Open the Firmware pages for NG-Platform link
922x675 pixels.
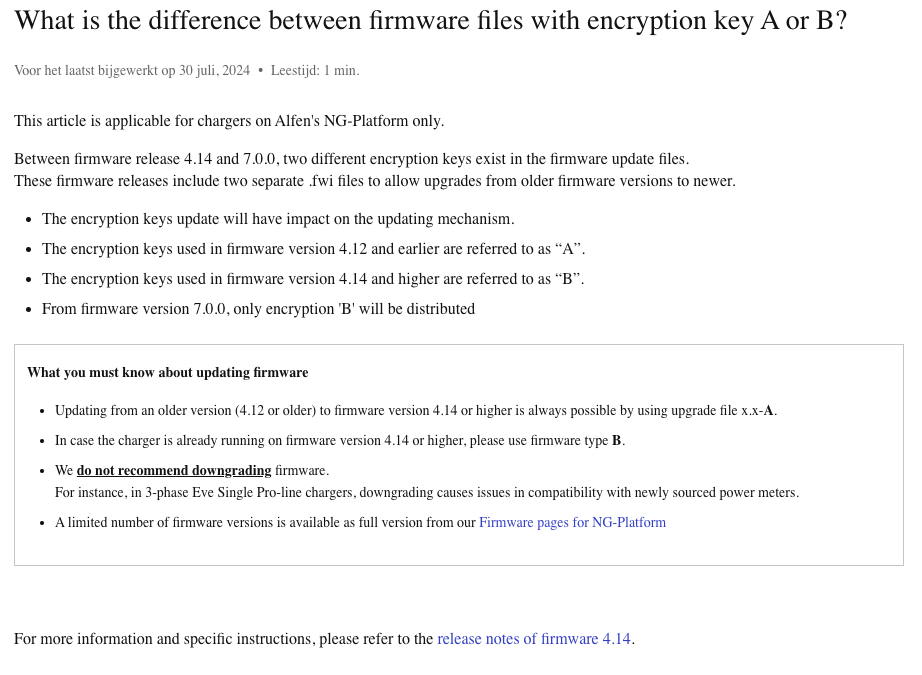click(x=572, y=523)
